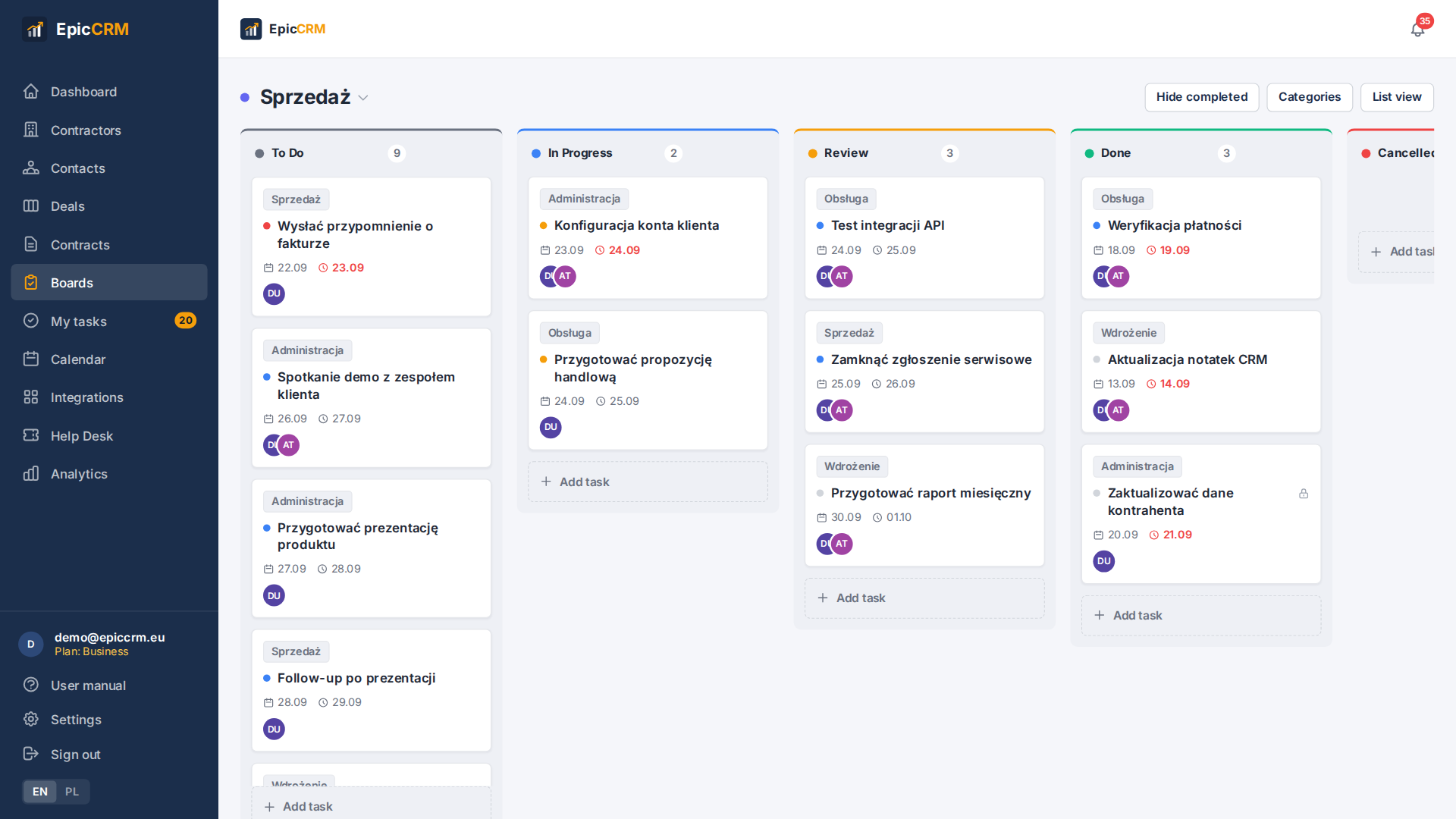Click DU avatar on Wysłać przypomnienie o fakturze card

pos(274,293)
